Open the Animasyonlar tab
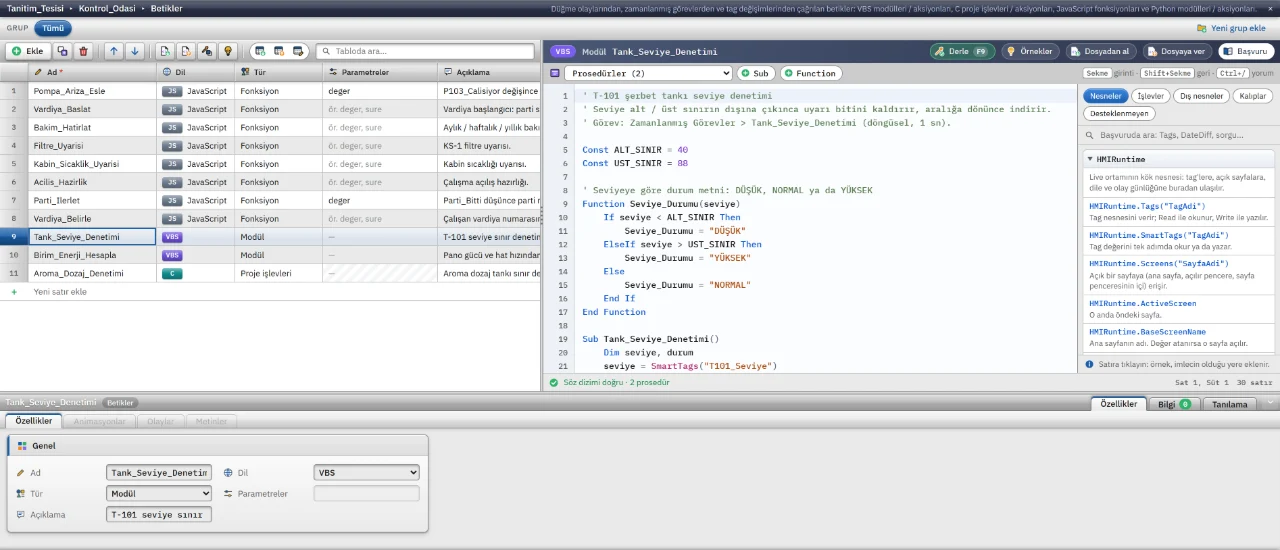Viewport: 1280px width, 550px height. pyautogui.click(x=100, y=421)
